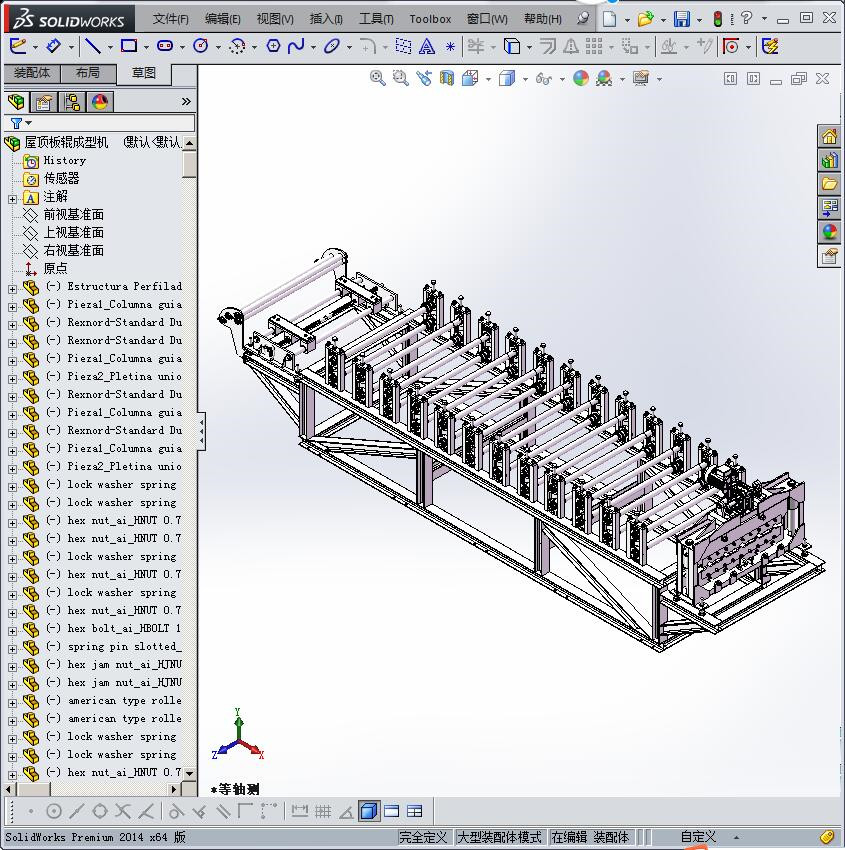Expand the manager tabs chevron
This screenshot has width=845, height=850.
(186, 101)
